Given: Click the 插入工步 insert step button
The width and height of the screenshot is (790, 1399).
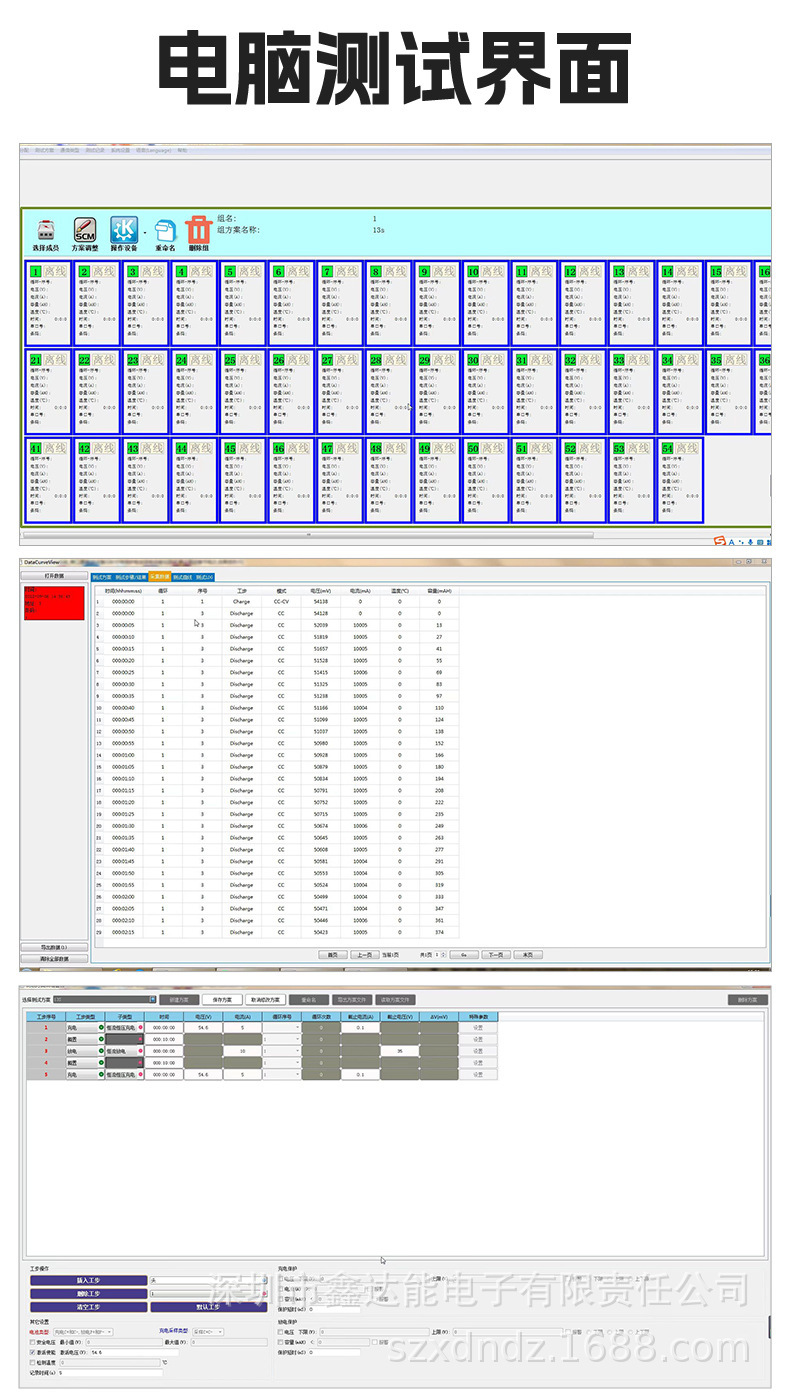Looking at the screenshot, I should 89,1280.
